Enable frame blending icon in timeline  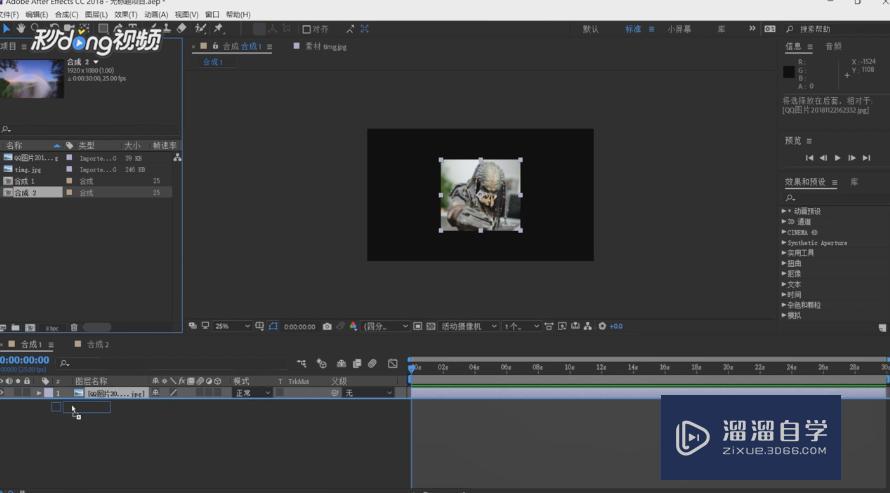click(357, 364)
